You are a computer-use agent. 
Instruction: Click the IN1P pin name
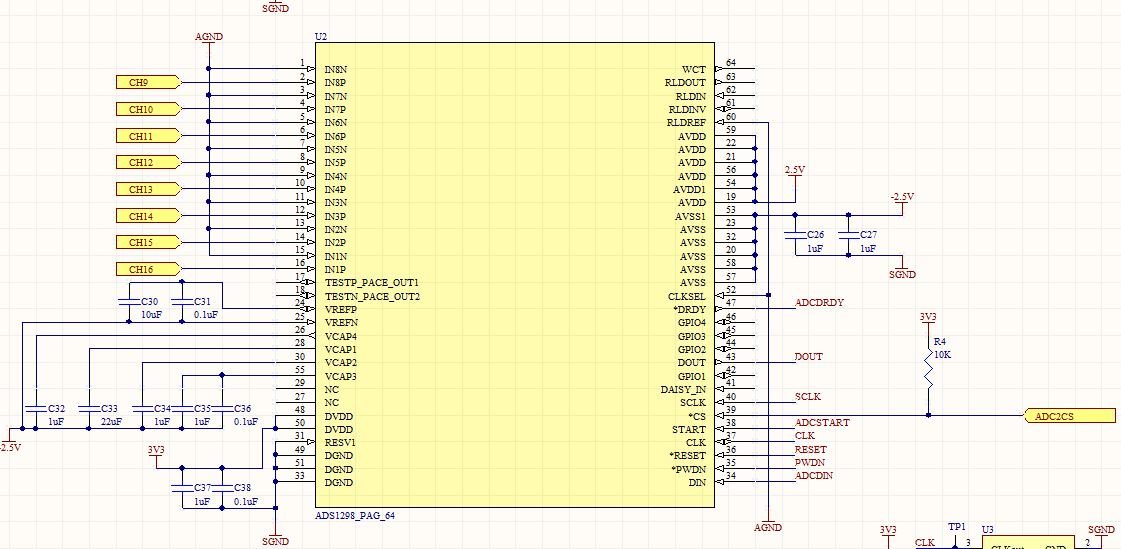(335, 269)
